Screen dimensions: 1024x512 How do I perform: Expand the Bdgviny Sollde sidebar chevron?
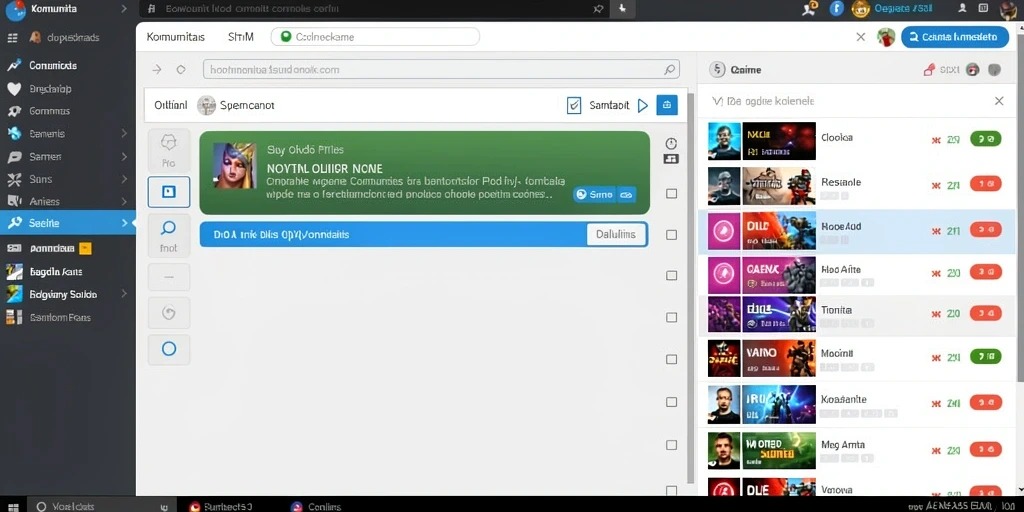[124, 295]
